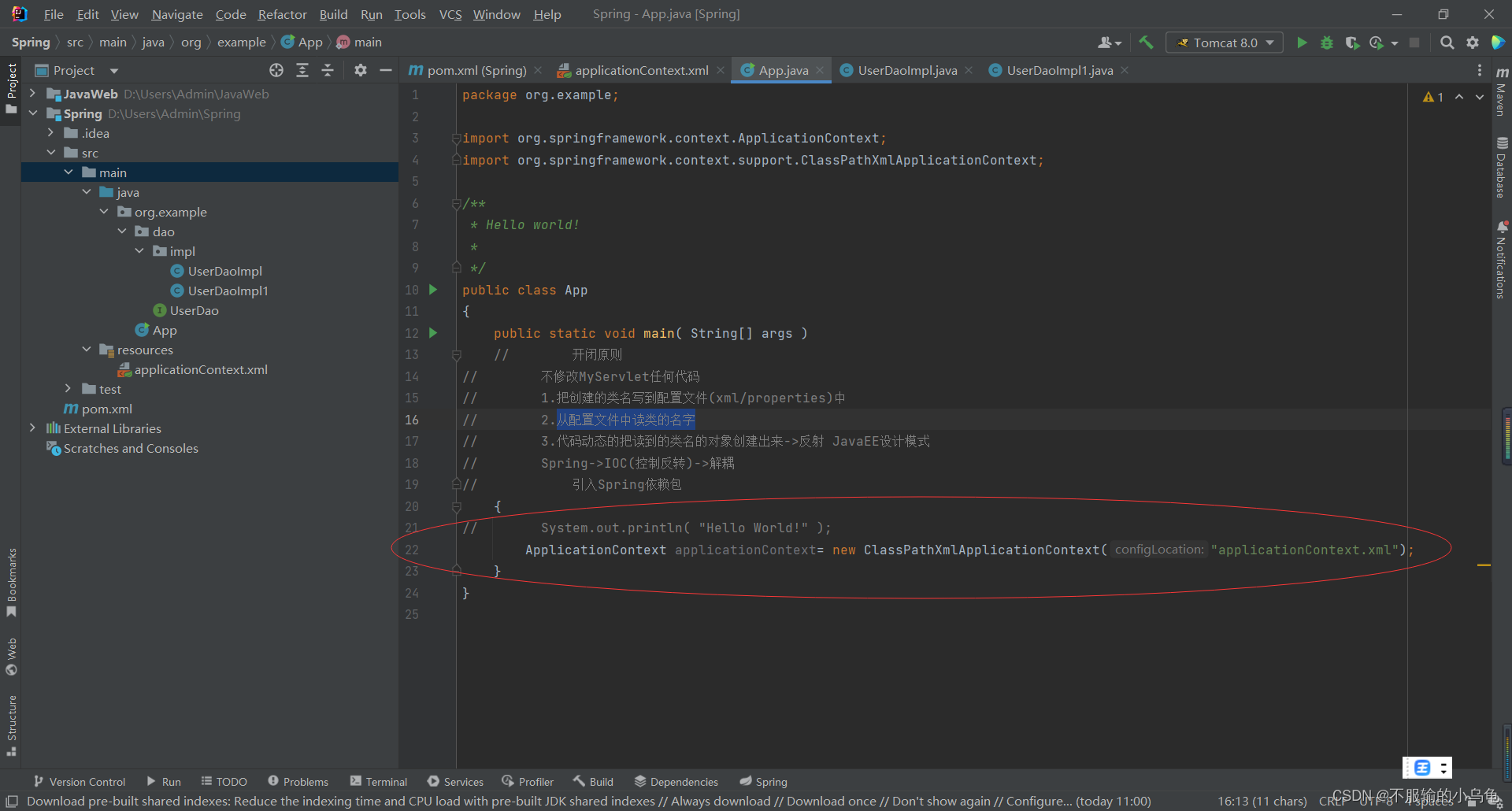Viewport: 1512px width, 811px height.
Task: Fold the main method block at line 20
Action: [x=456, y=507]
